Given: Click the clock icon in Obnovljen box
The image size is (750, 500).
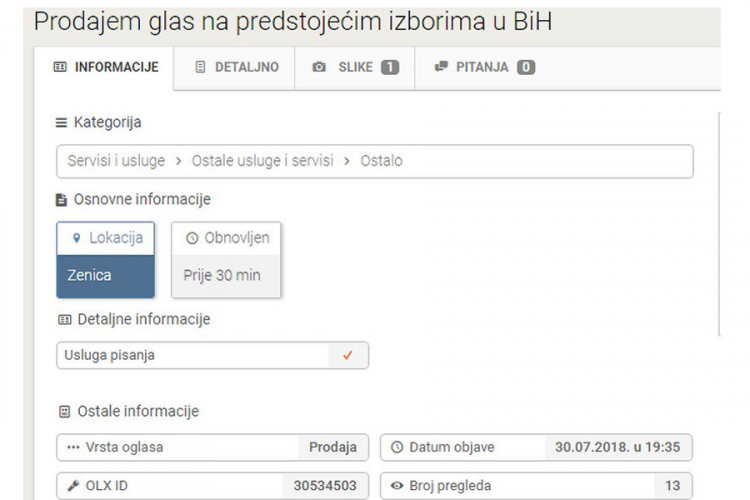Looking at the screenshot, I should click(x=192, y=238).
